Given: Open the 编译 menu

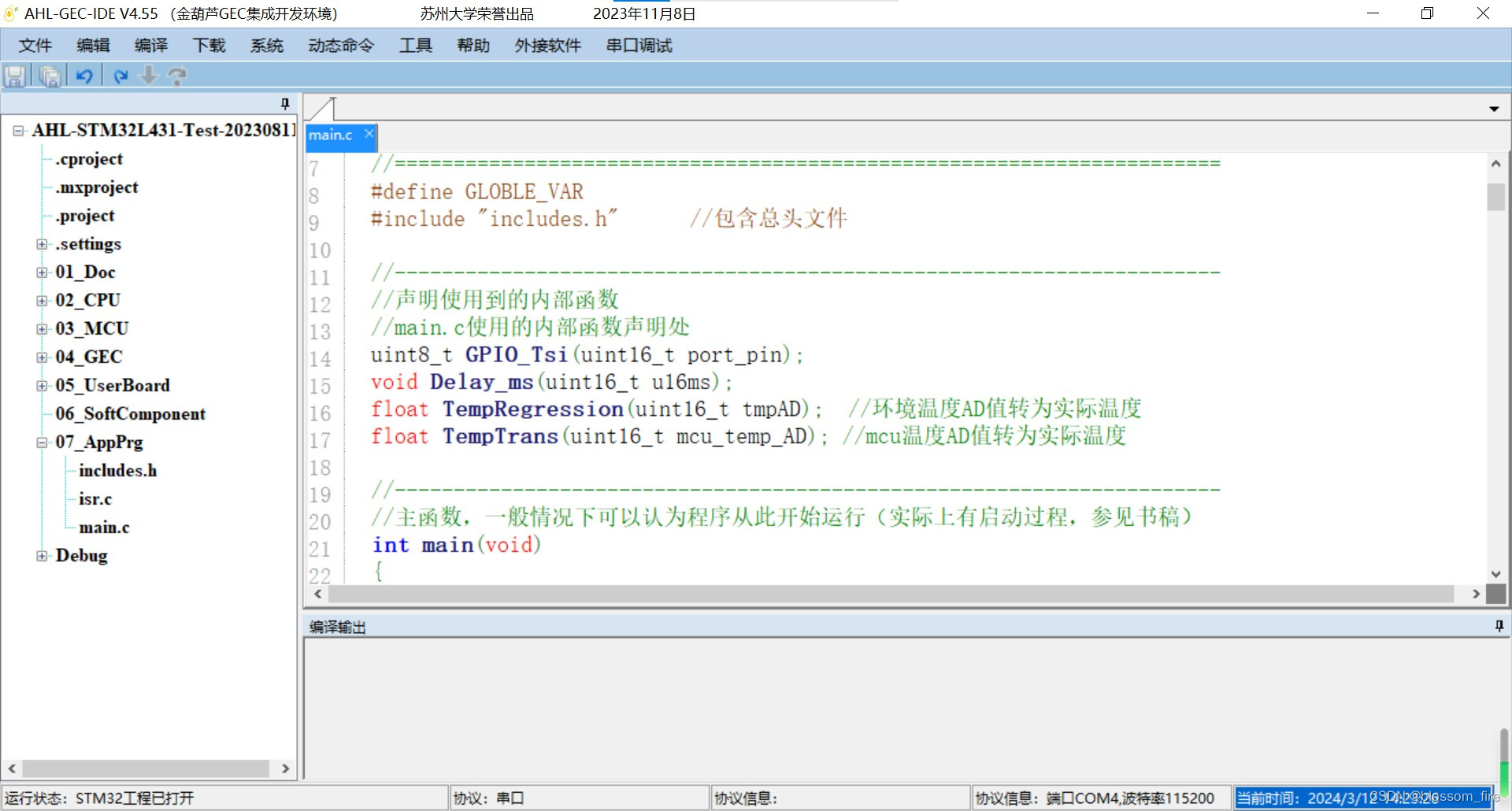Looking at the screenshot, I should click(150, 45).
